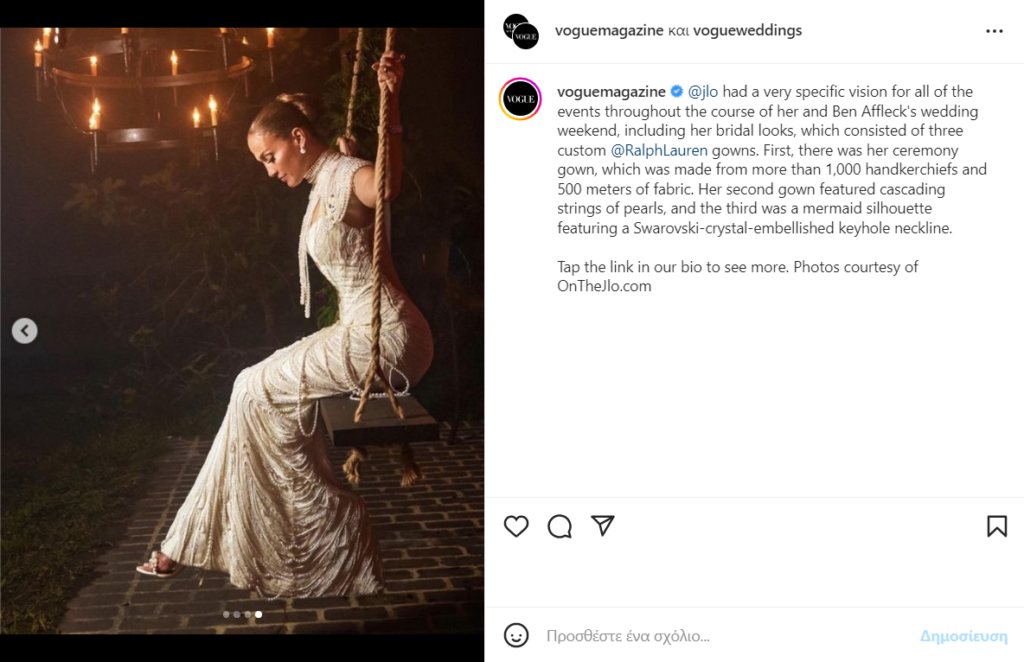Go to the previous photo with the left arrow
1024x662 pixels.
click(25, 331)
